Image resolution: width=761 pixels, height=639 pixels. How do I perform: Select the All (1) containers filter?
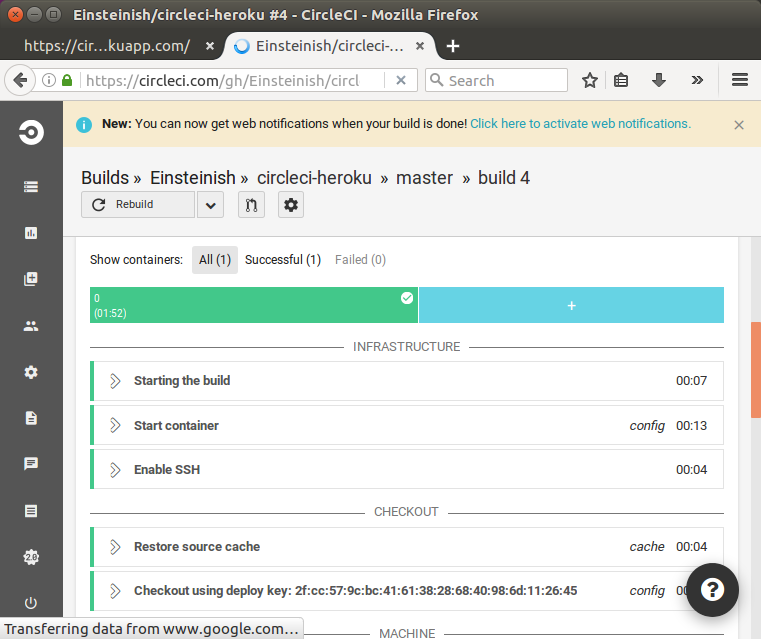click(215, 260)
